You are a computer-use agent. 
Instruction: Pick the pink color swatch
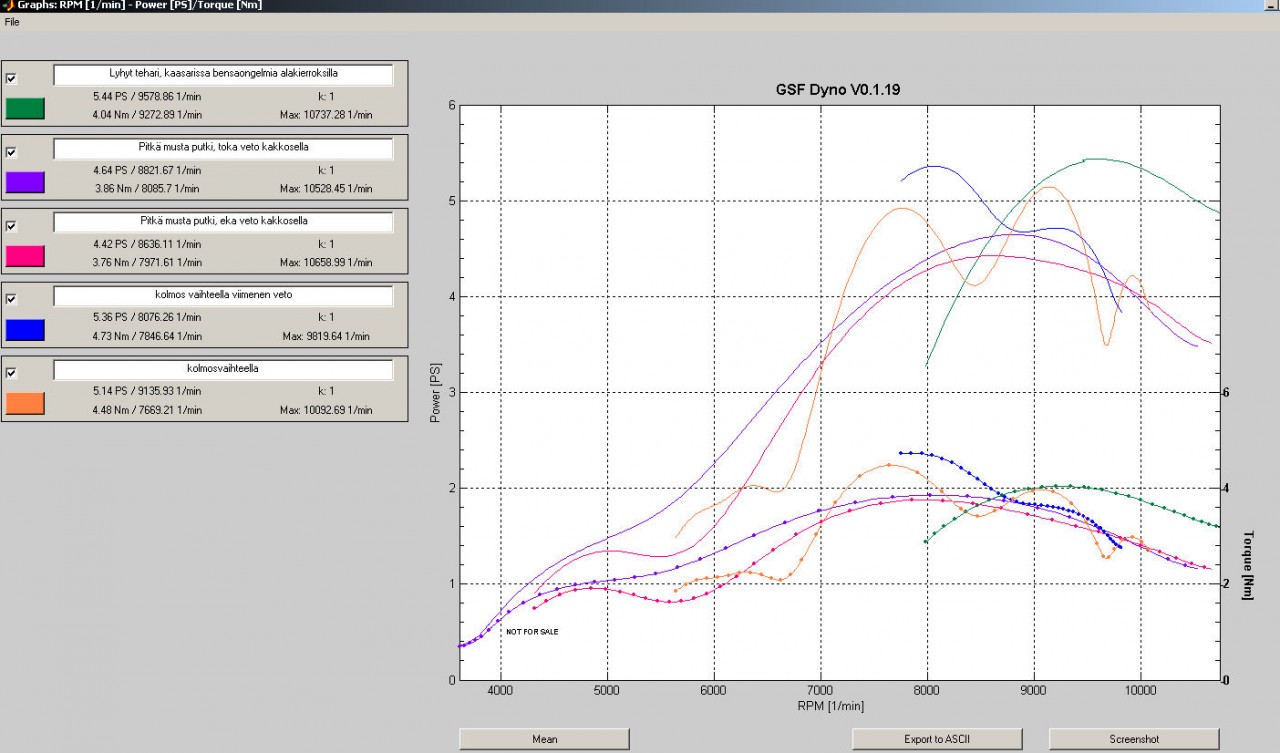pos(25,256)
